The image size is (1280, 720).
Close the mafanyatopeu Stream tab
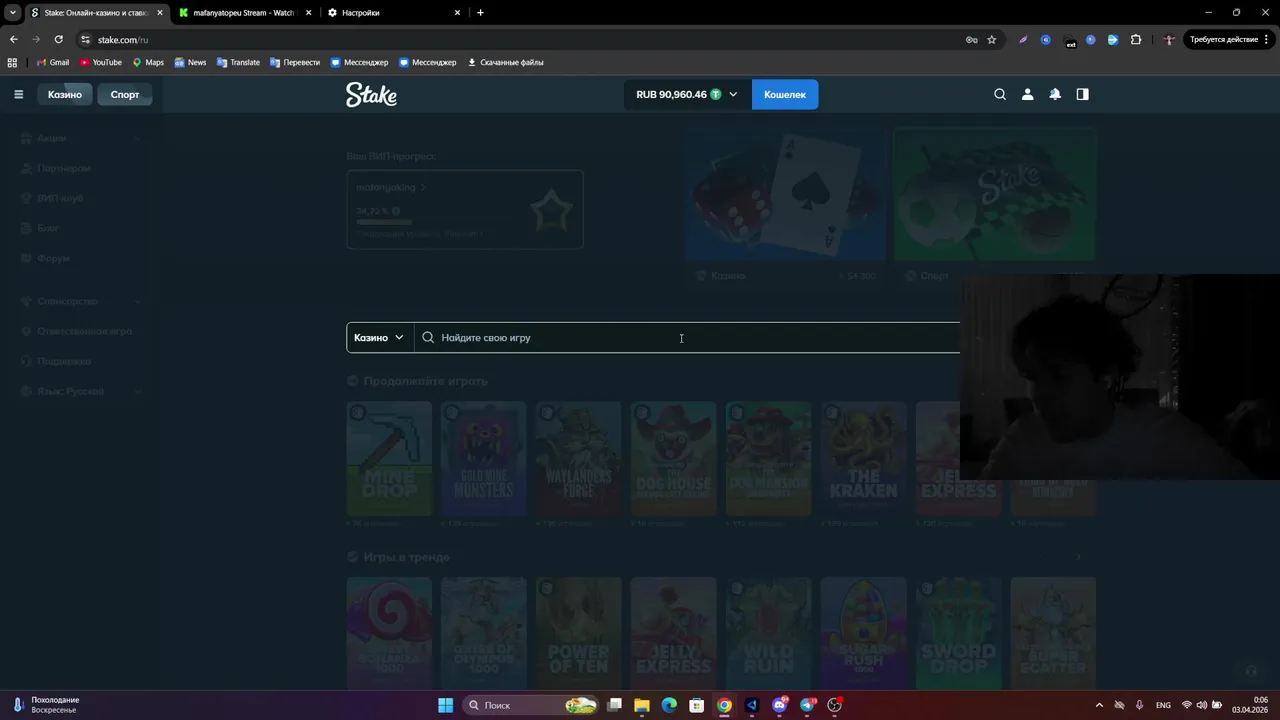(x=308, y=13)
